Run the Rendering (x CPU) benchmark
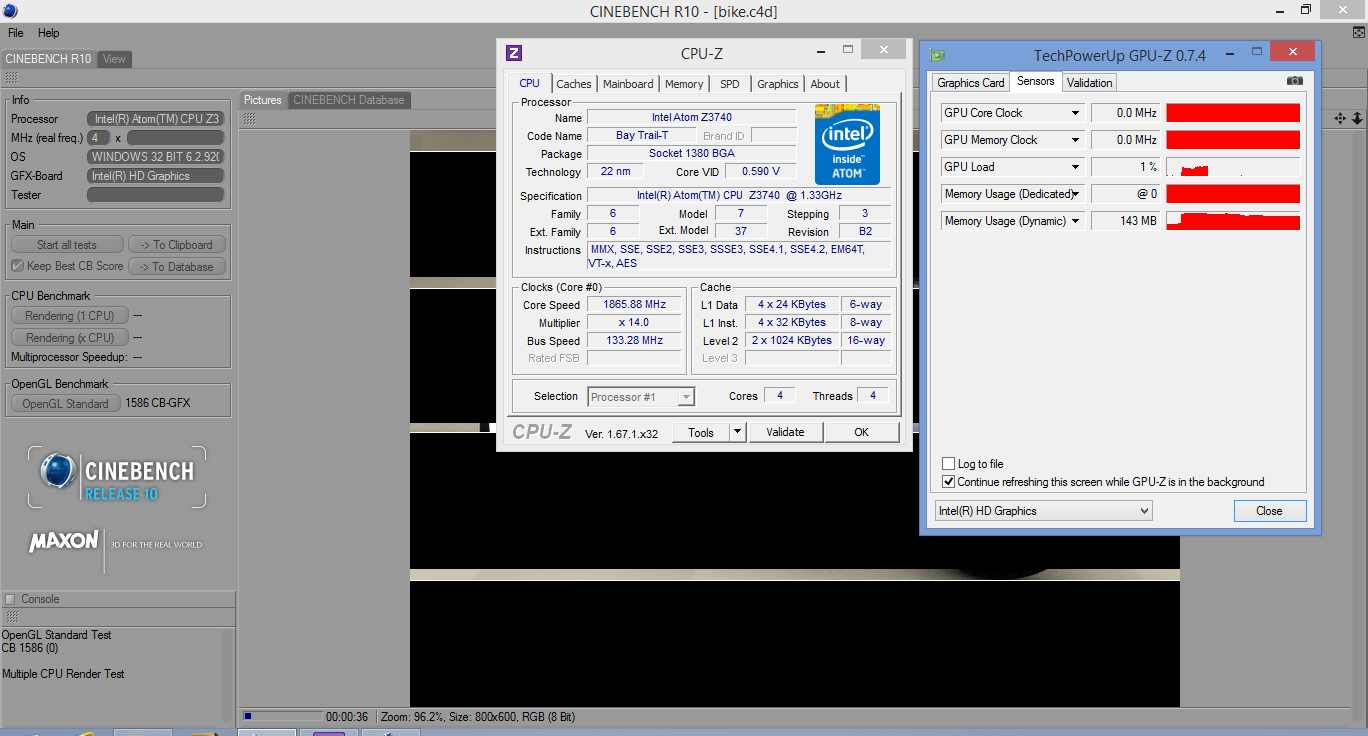This screenshot has width=1368, height=736. coord(69,338)
